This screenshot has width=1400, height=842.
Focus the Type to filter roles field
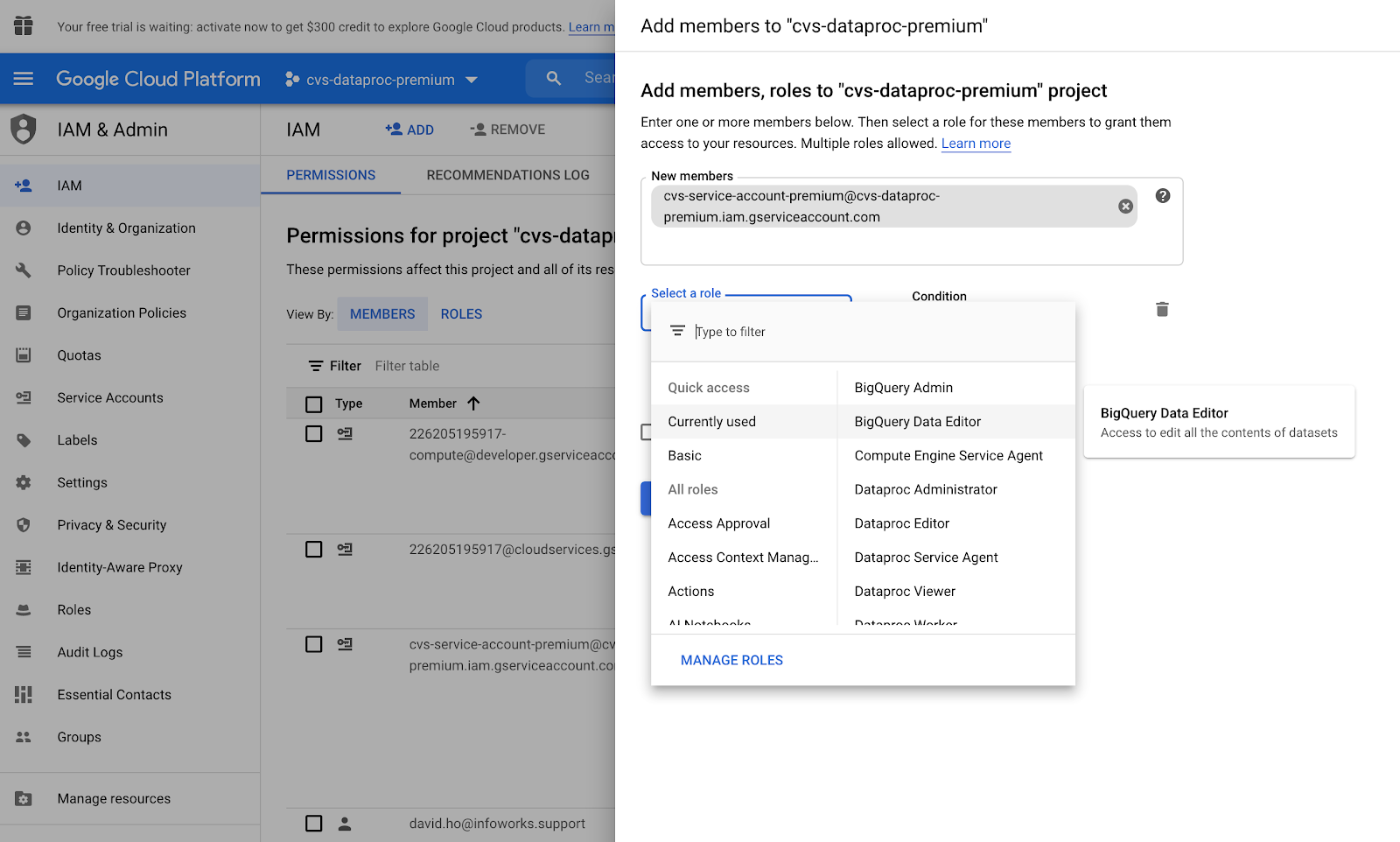pyautogui.click(x=879, y=332)
